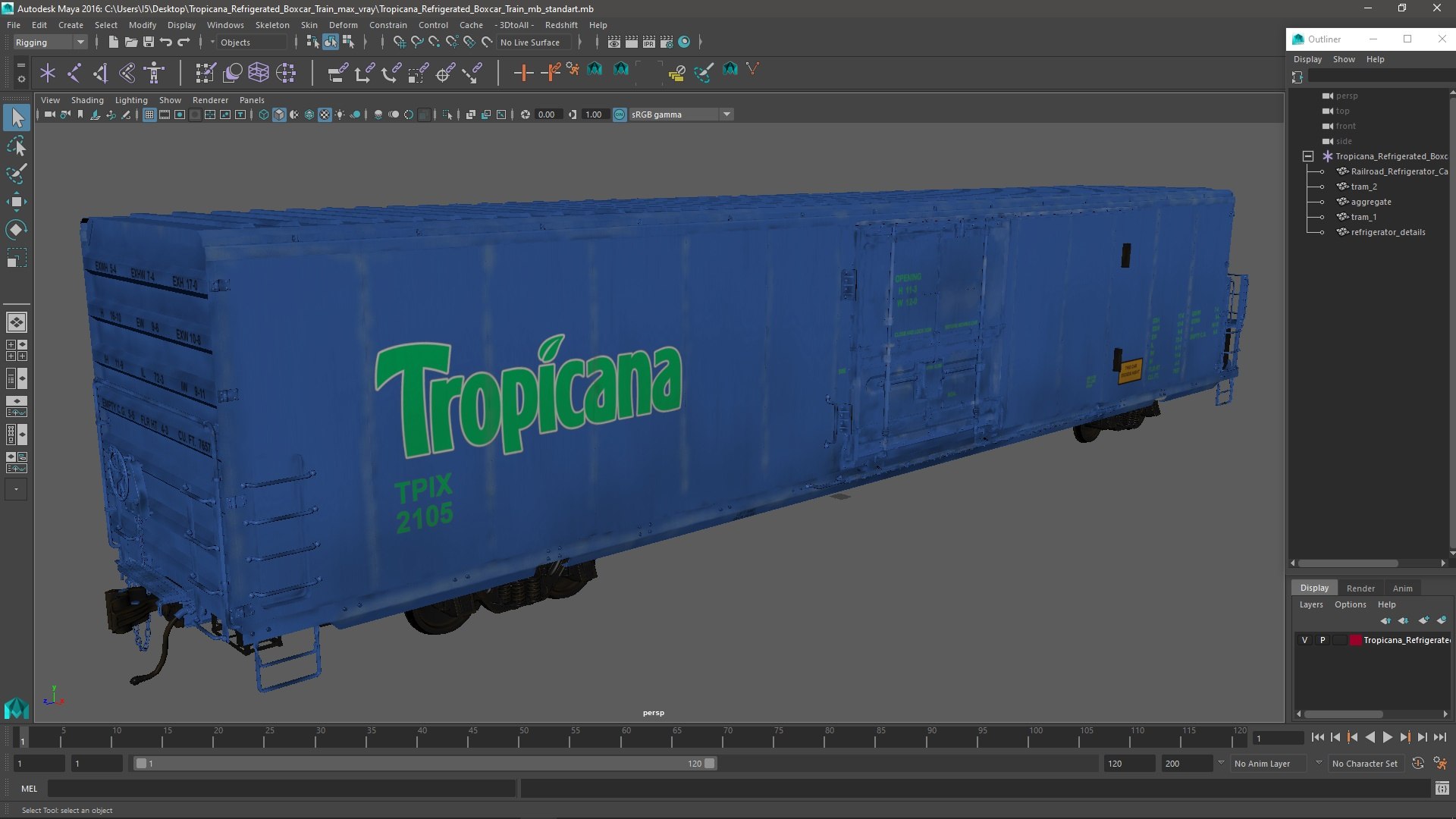The width and height of the screenshot is (1456, 819).
Task: Activate the Move tool
Action: (17, 202)
